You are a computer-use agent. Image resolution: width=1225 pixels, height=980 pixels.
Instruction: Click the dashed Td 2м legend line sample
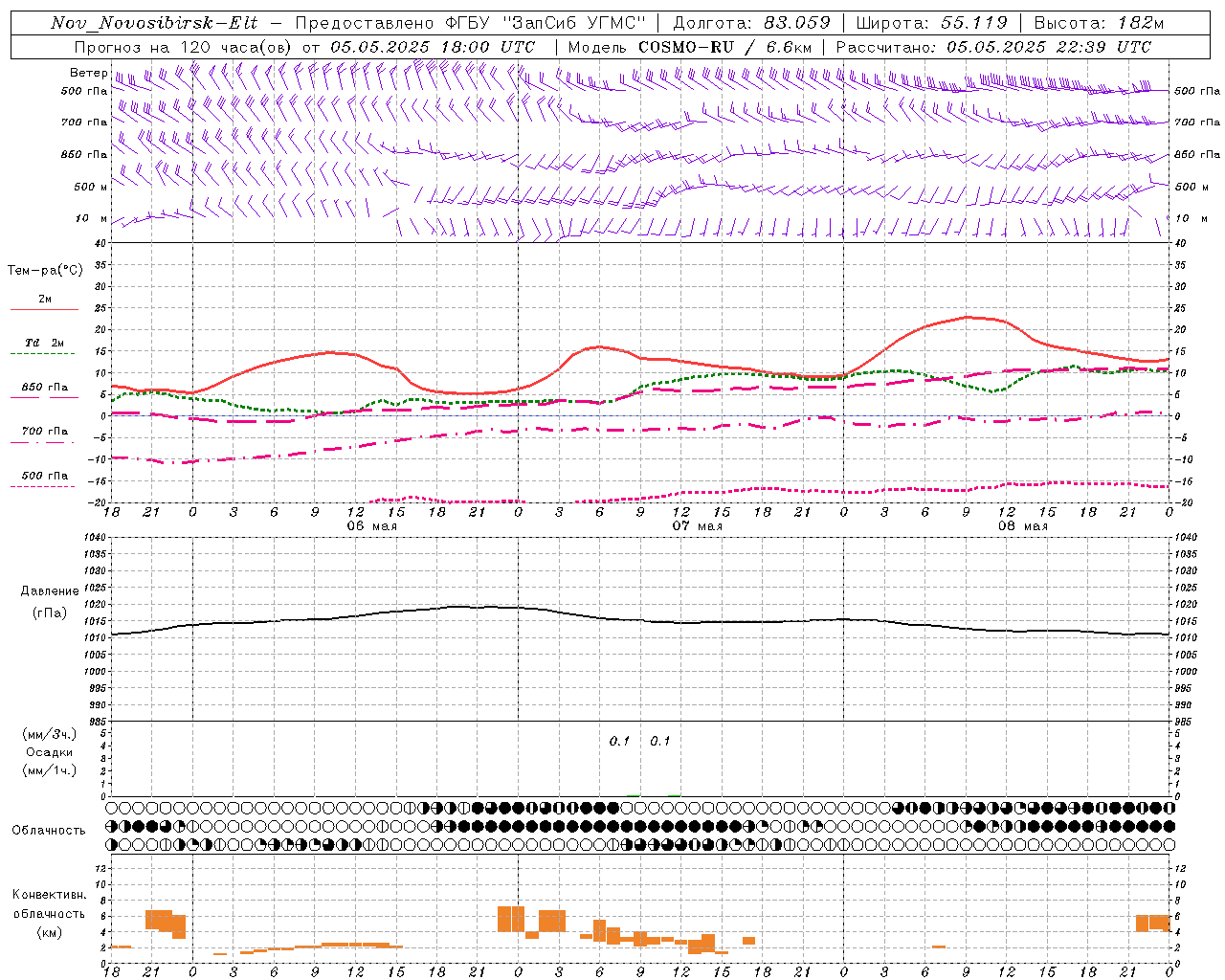[x=44, y=354]
